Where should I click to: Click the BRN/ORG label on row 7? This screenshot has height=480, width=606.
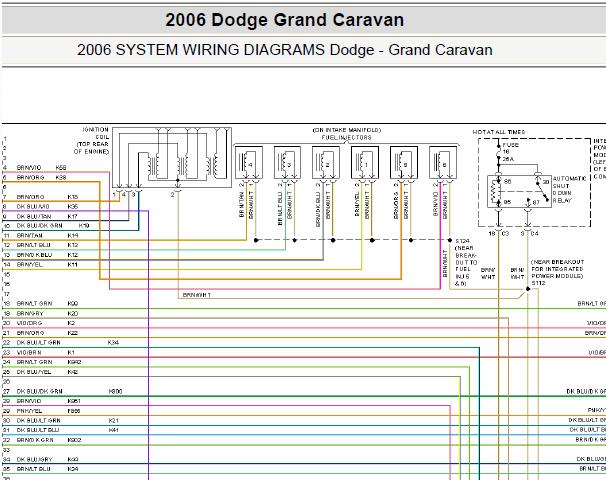pyautogui.click(x=30, y=197)
